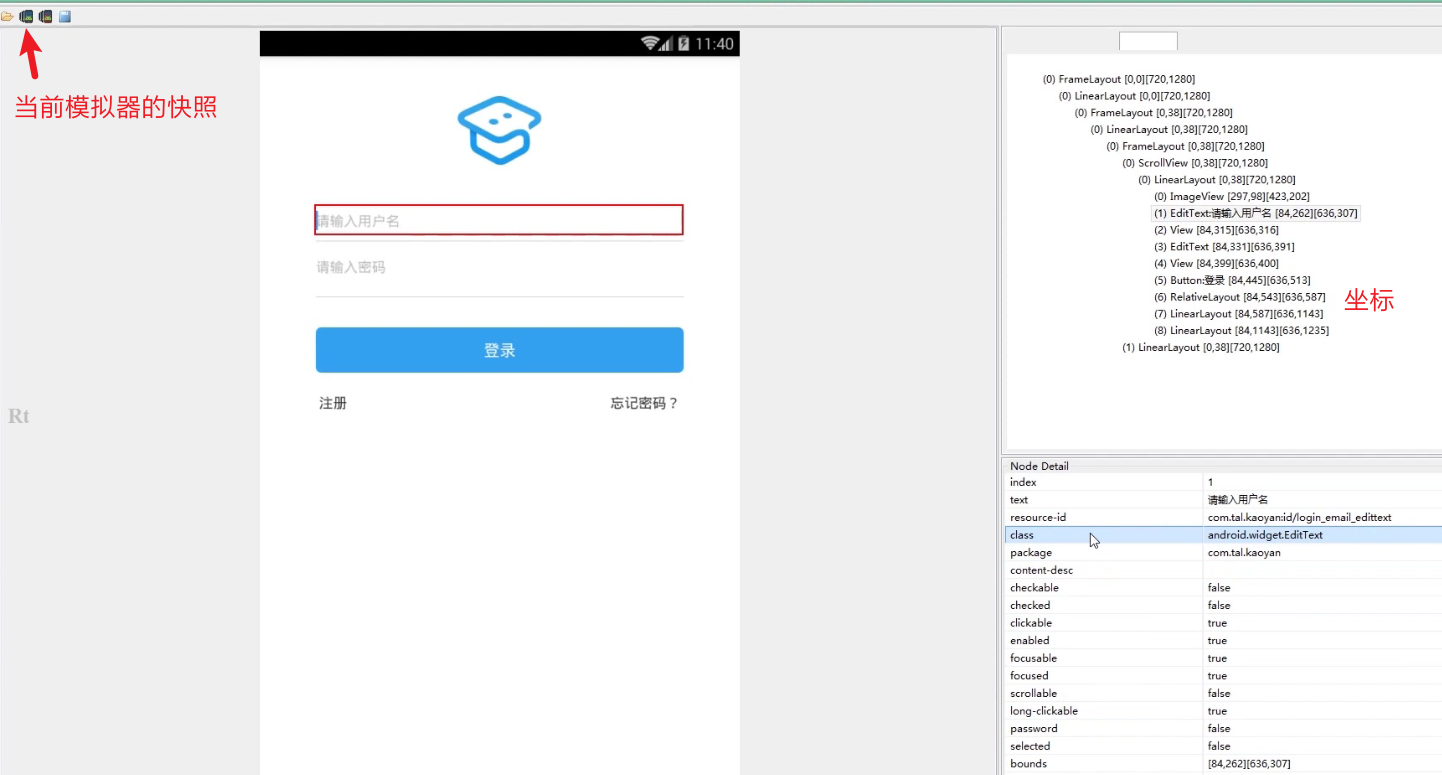Click the enabled row in Node Detail
This screenshot has height=775, width=1442.
tap(1221, 640)
